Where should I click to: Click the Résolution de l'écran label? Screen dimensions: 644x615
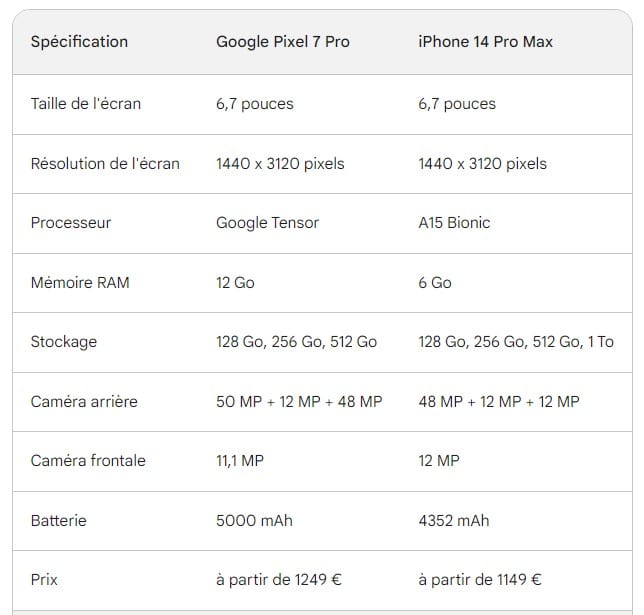tap(105, 163)
